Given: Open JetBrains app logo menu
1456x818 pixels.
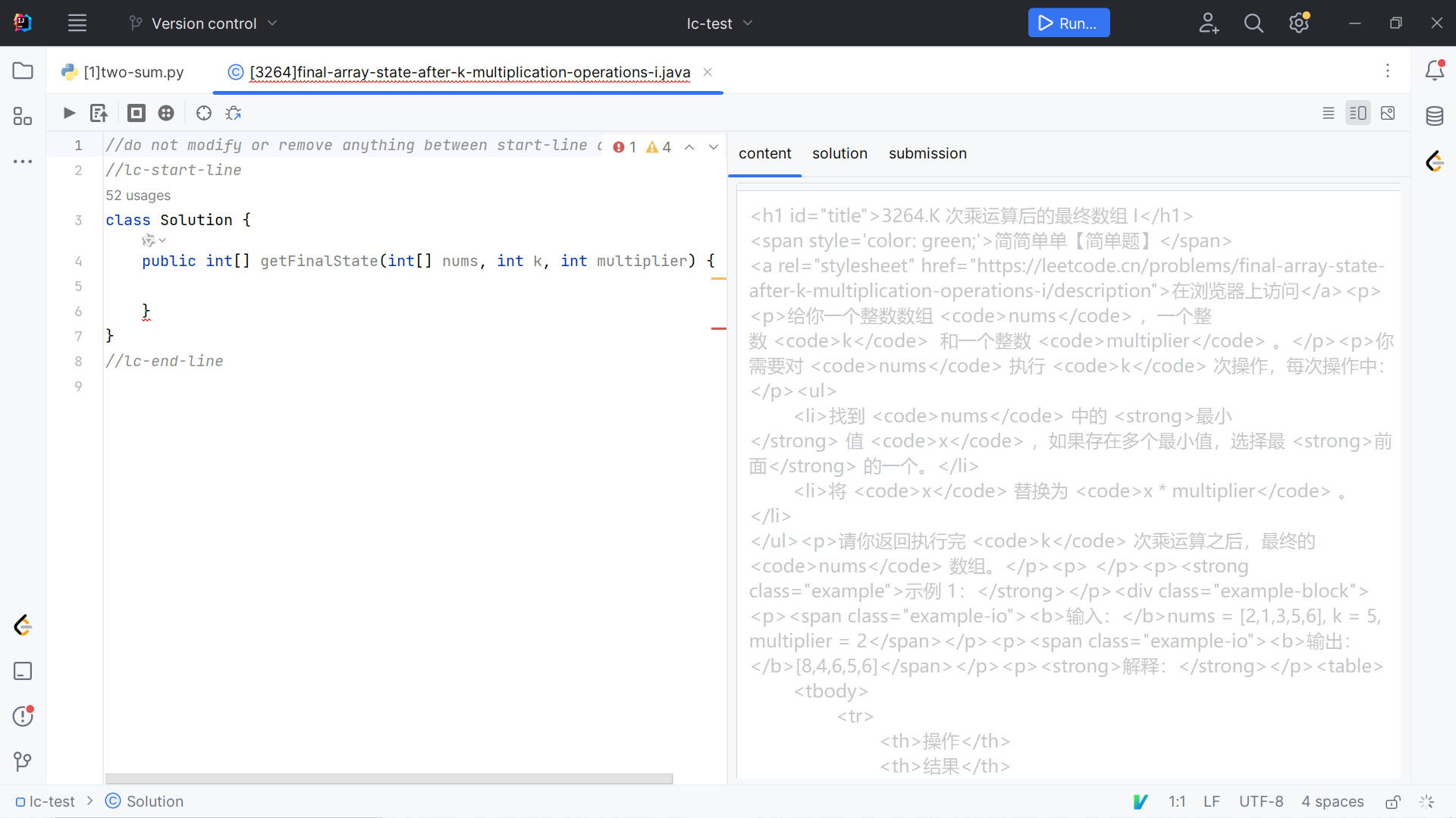Looking at the screenshot, I should pos(23,23).
